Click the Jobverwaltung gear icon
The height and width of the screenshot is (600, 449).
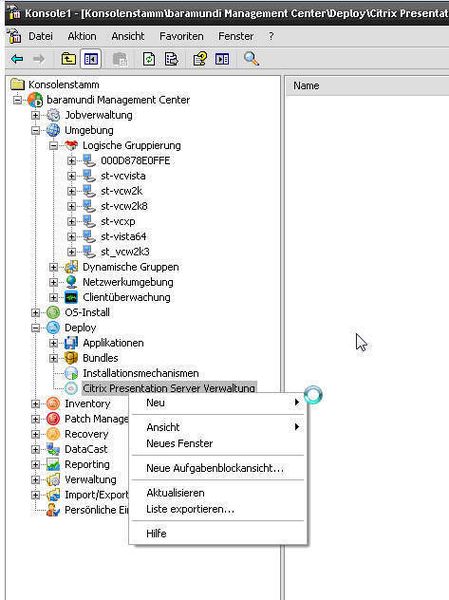point(53,115)
